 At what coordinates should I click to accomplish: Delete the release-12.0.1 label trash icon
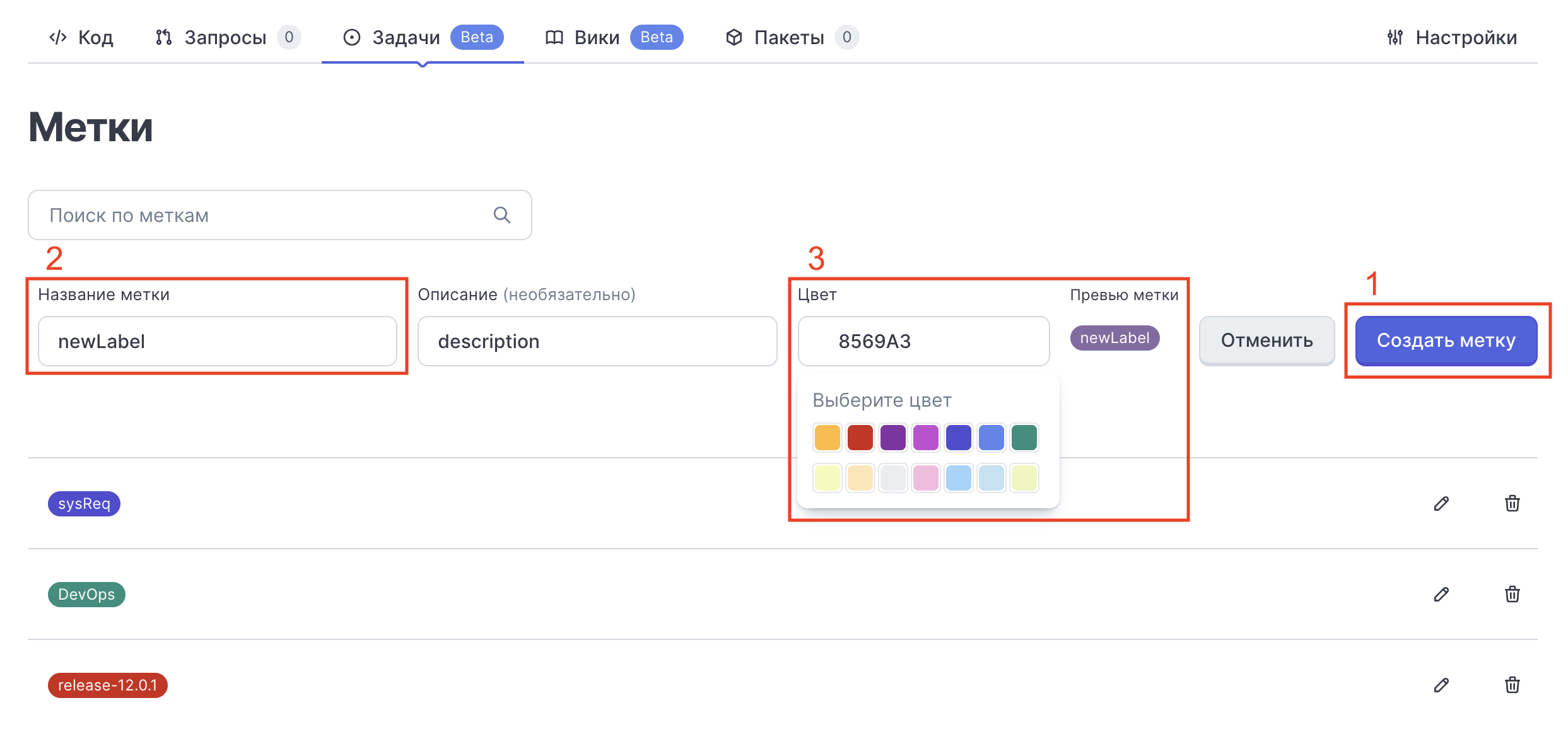click(1512, 685)
